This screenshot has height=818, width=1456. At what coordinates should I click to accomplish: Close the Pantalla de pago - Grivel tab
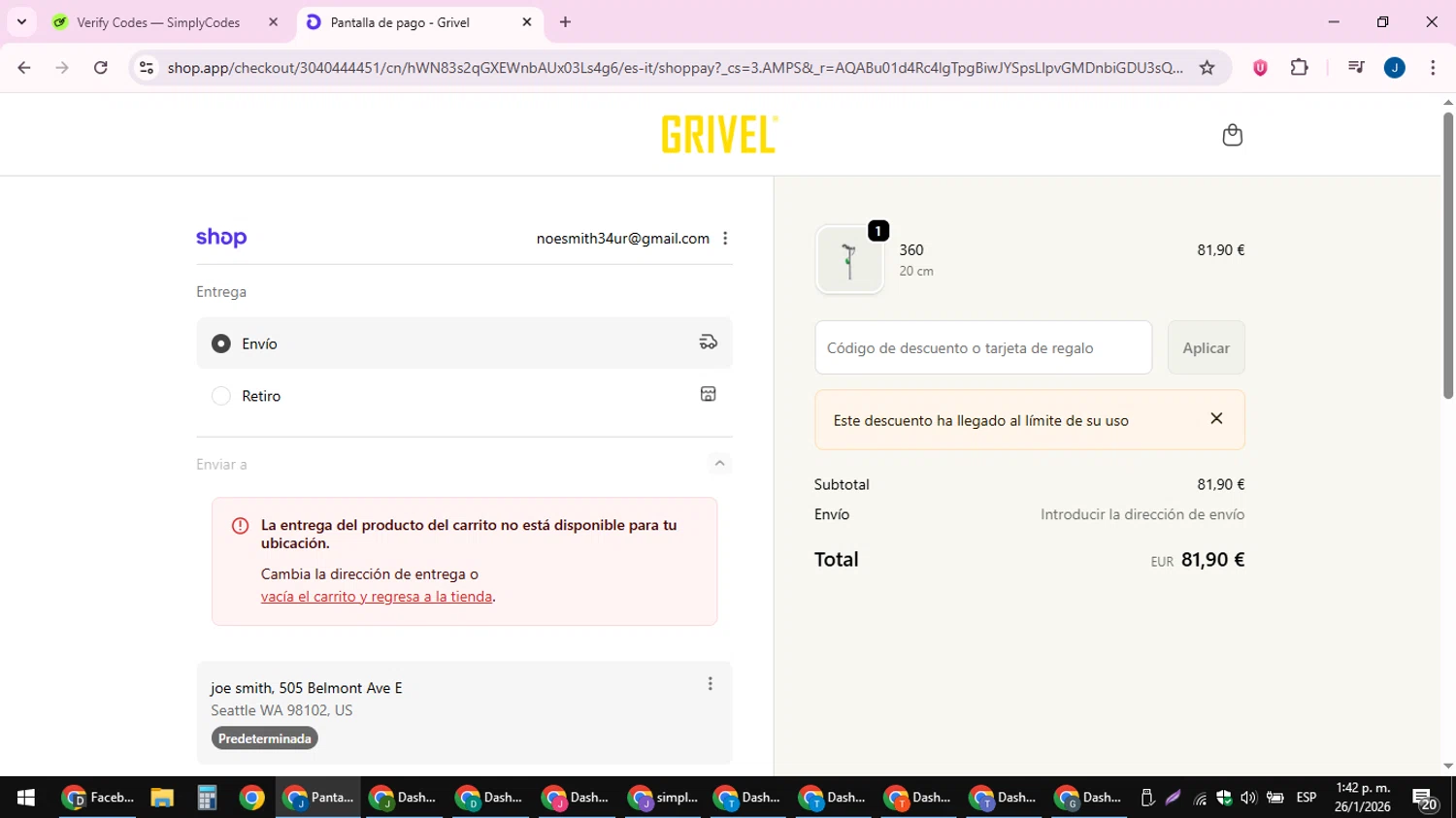(527, 21)
